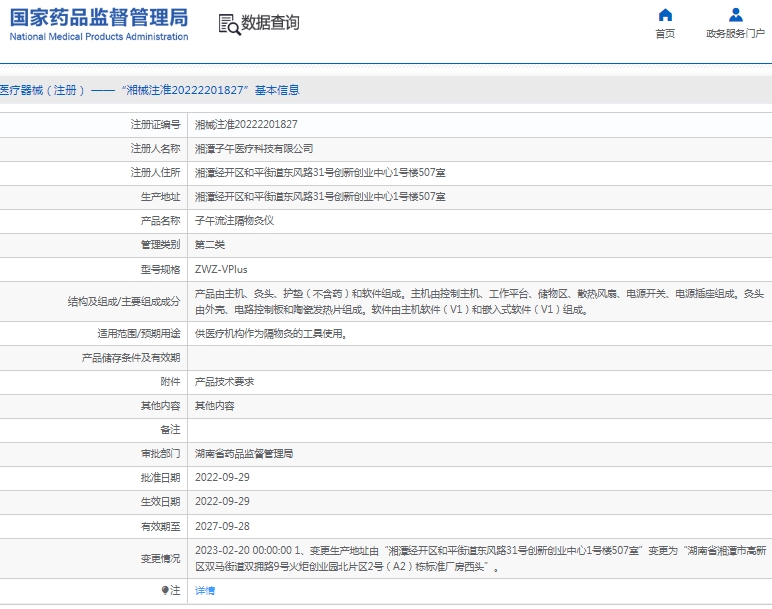Click the 数据查询 search document icon

point(229,24)
